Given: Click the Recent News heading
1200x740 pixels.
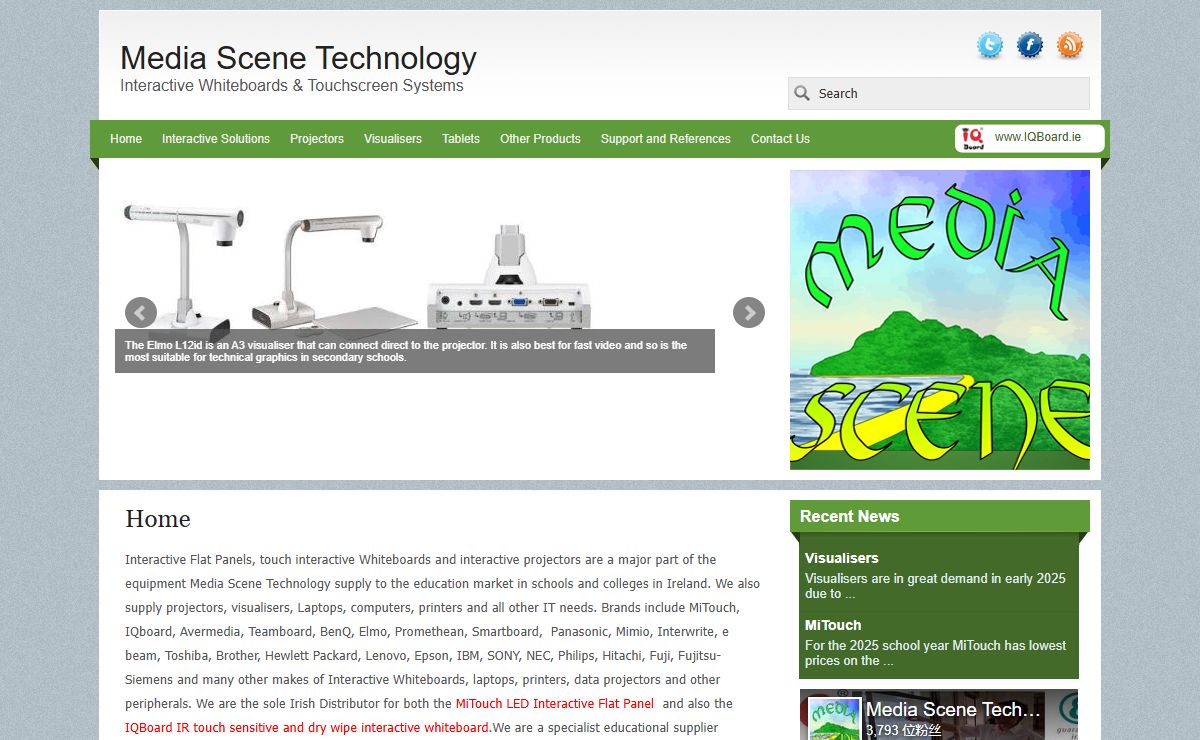Looking at the screenshot, I should point(850,517).
